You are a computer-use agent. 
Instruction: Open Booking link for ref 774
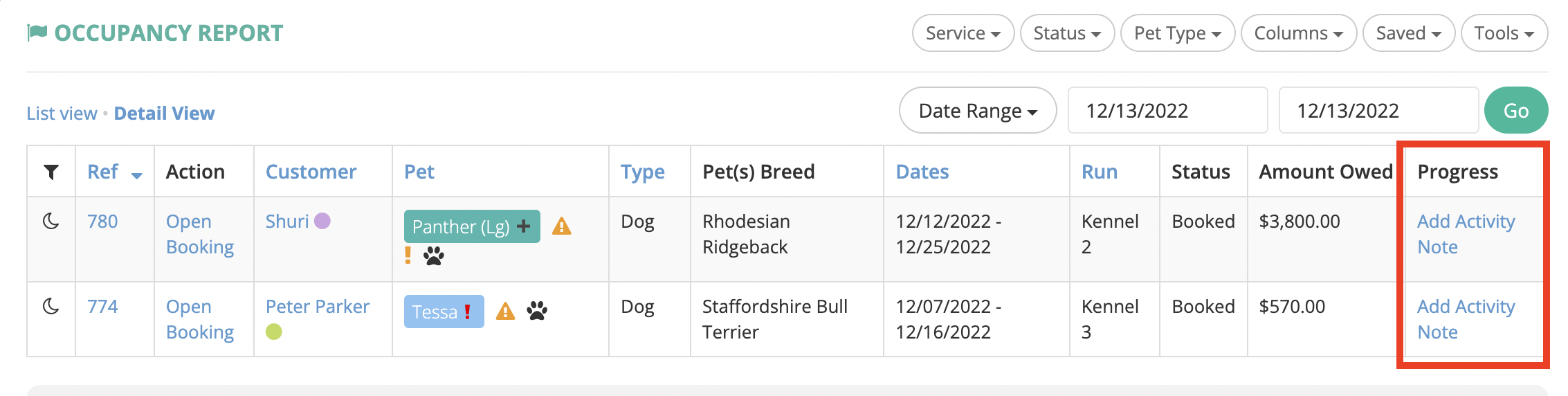pyautogui.click(x=200, y=319)
